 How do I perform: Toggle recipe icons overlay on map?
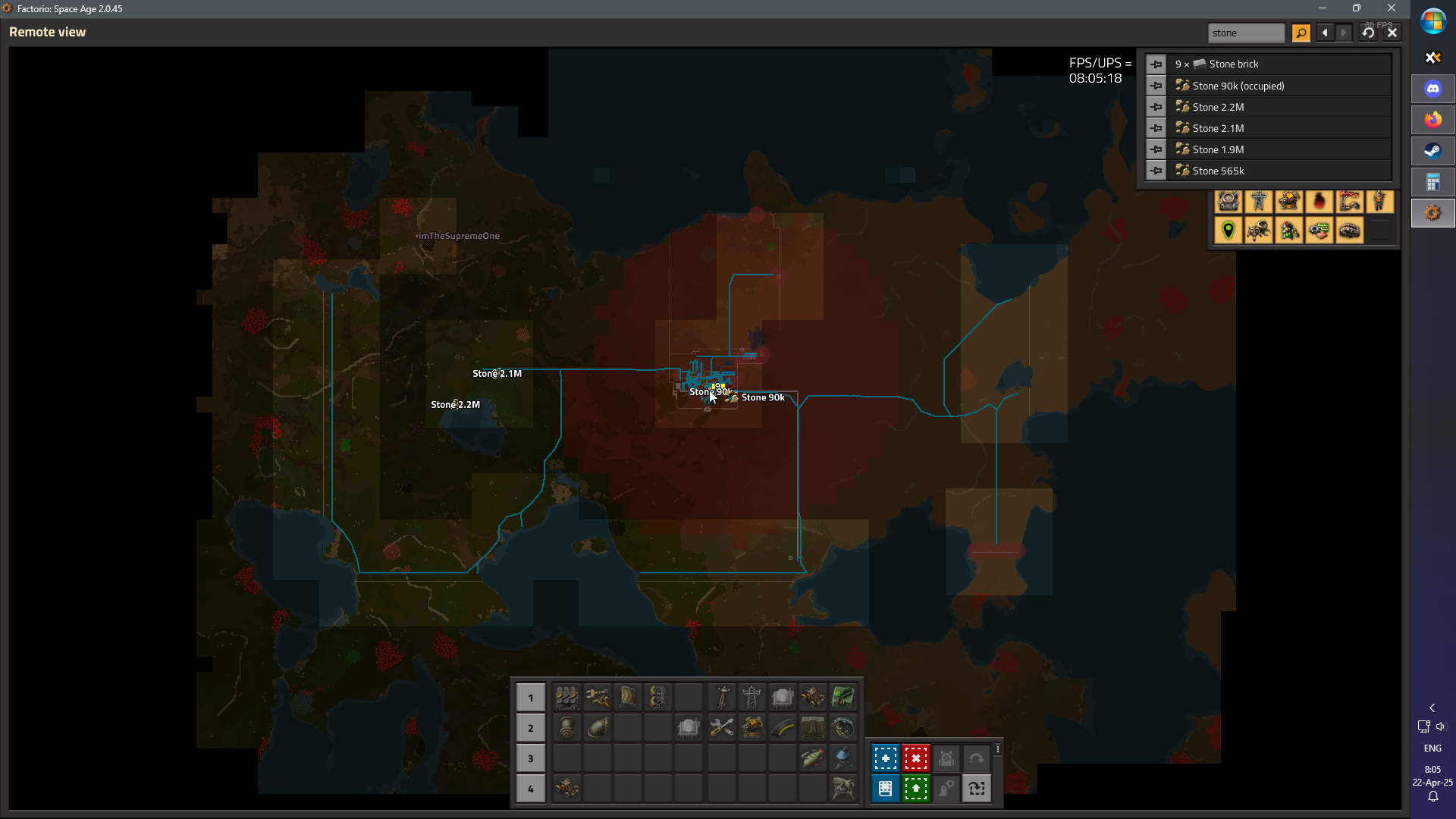(x=1319, y=231)
